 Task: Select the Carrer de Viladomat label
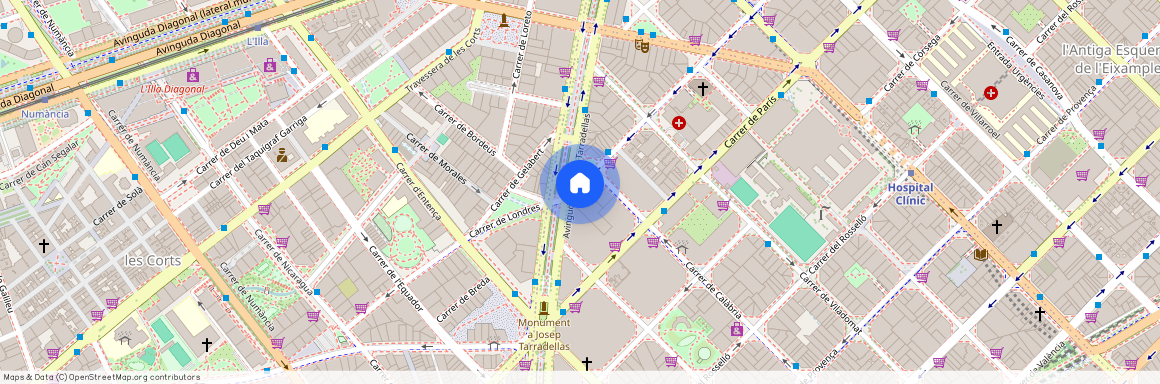[x=832, y=303]
